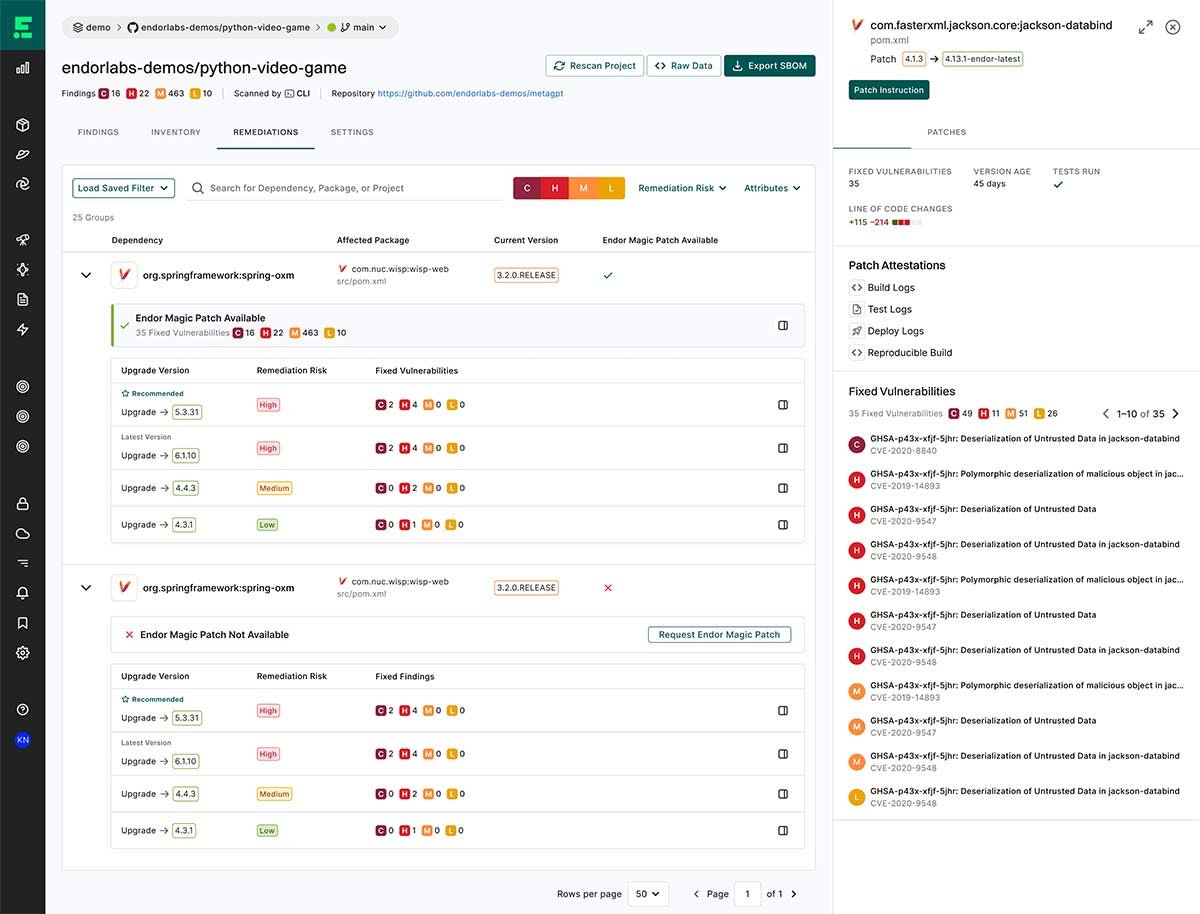Open the settings gear icon in sidebar
This screenshot has height=914, width=1200.
pos(22,653)
